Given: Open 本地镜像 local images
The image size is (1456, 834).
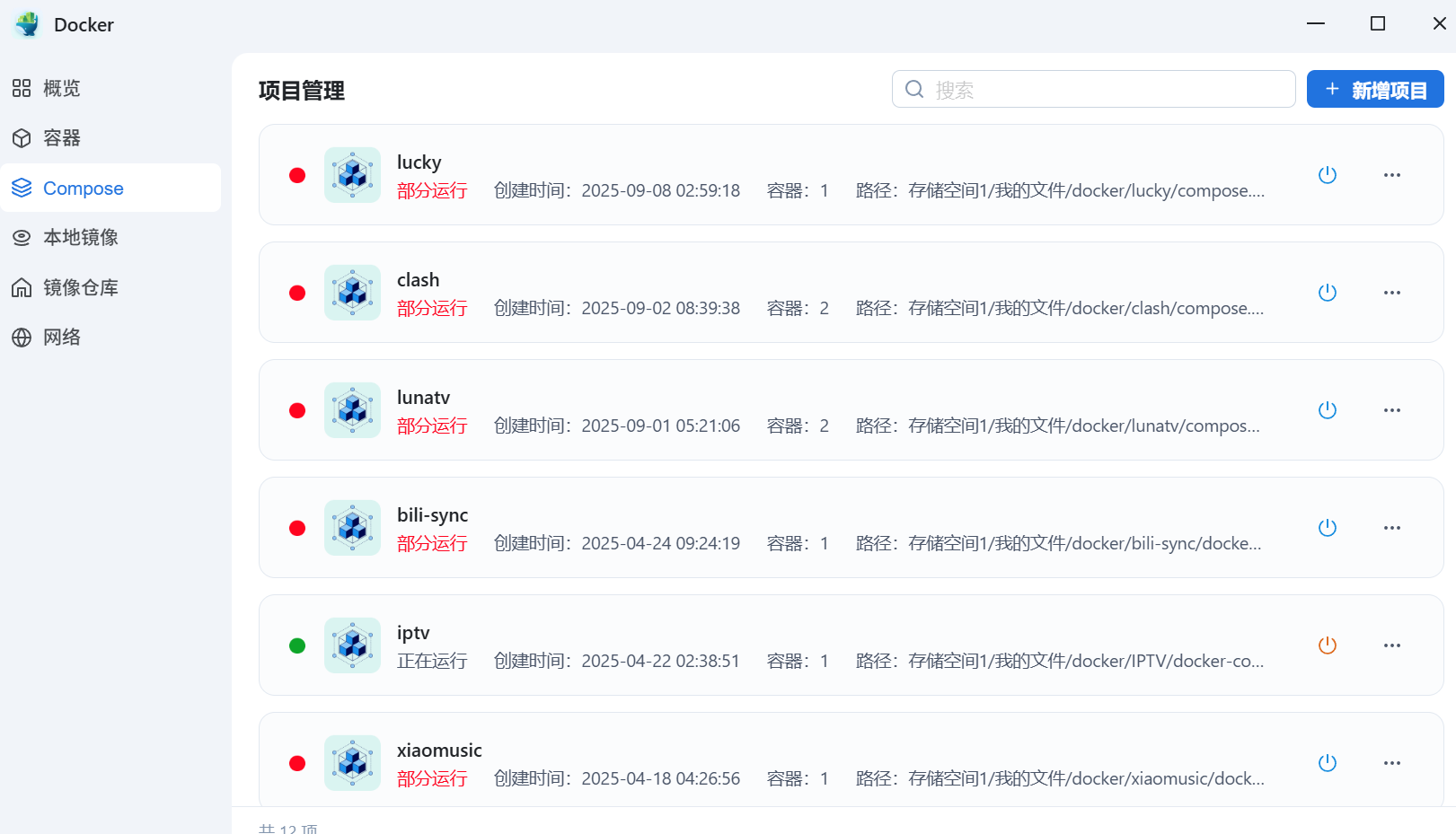Looking at the screenshot, I should coord(110,237).
